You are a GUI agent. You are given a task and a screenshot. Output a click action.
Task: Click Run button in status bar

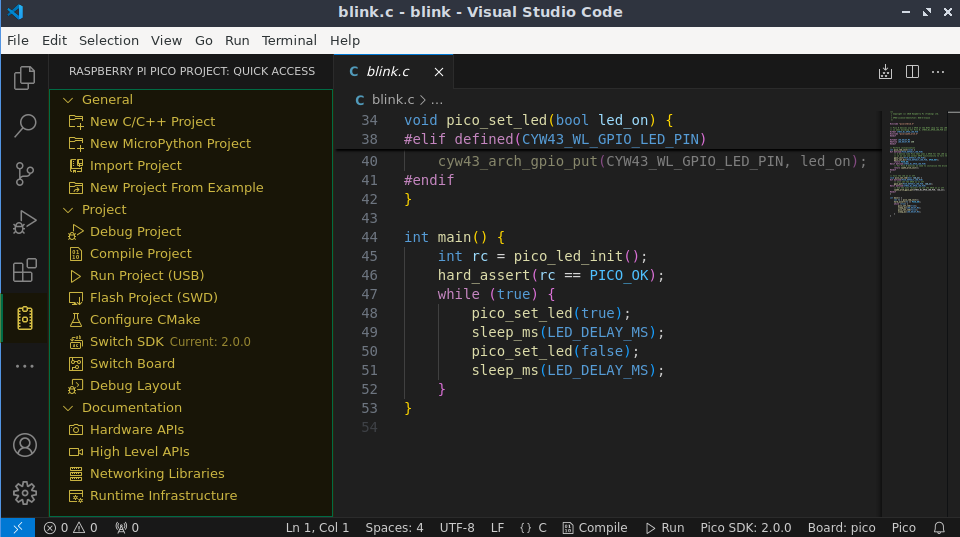pyautogui.click(x=665, y=527)
